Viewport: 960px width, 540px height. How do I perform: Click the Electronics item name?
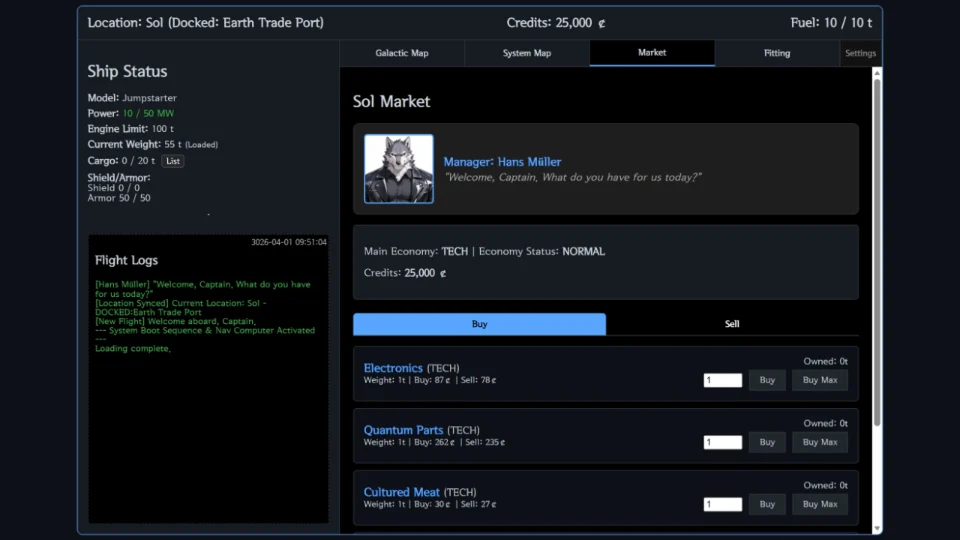point(393,368)
